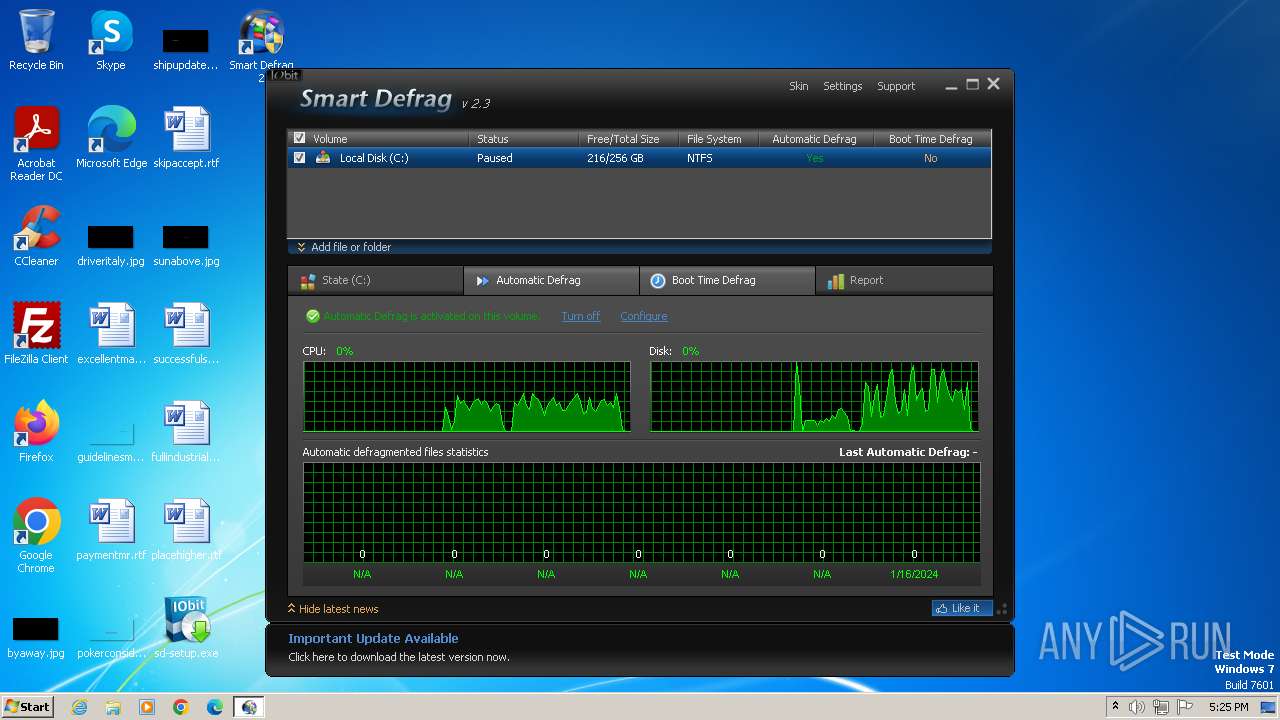
Task: Launch Skype from the desktop
Action: point(111,40)
